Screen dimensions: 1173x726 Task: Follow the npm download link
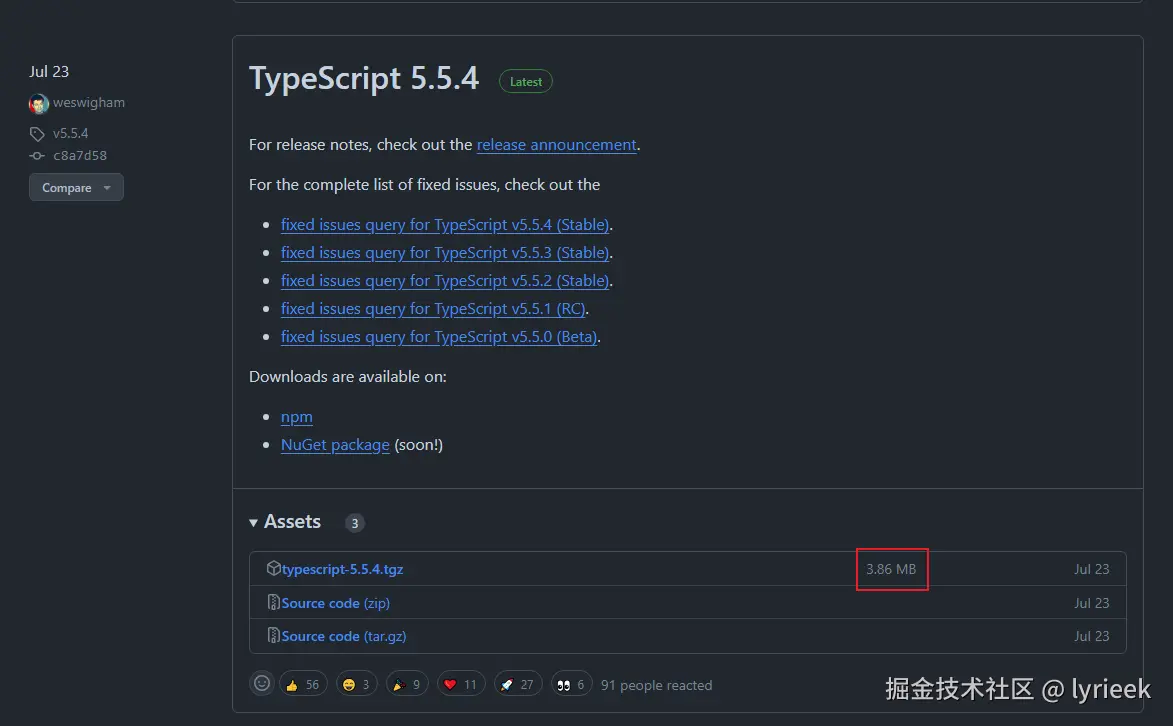click(x=296, y=417)
